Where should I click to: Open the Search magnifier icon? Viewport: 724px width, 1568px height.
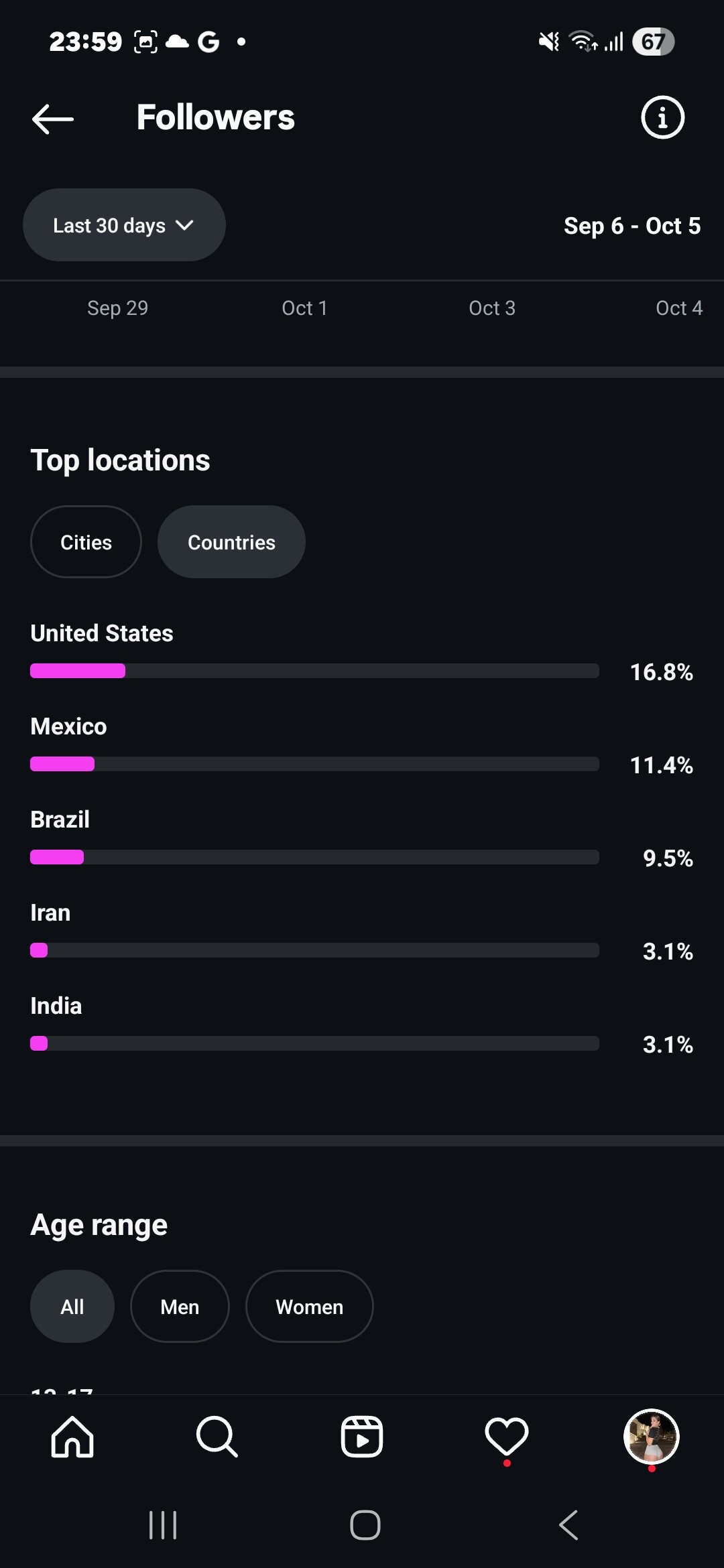tap(217, 1437)
